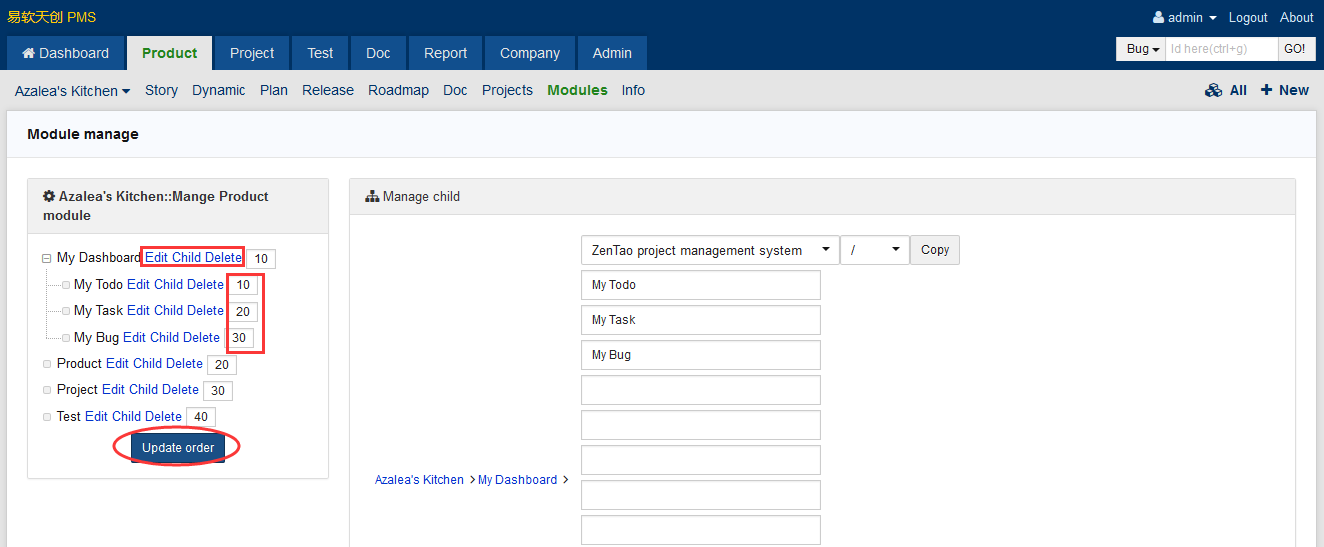Click the tree bullet beside Test module
The width and height of the screenshot is (1324, 547).
coord(47,417)
